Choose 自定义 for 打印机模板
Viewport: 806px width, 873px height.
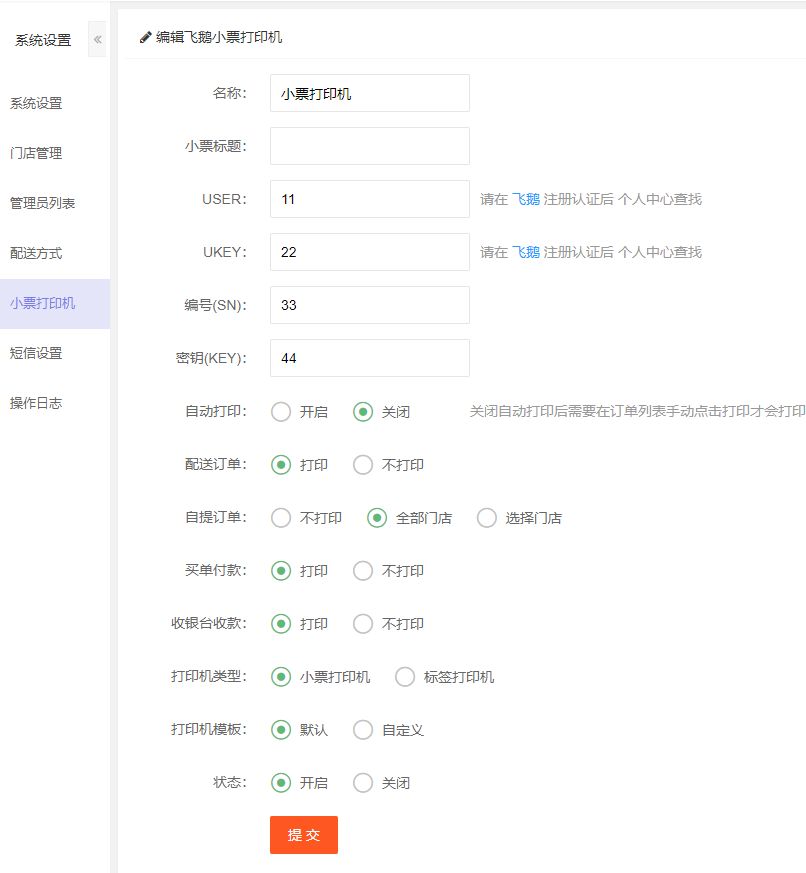click(x=363, y=730)
